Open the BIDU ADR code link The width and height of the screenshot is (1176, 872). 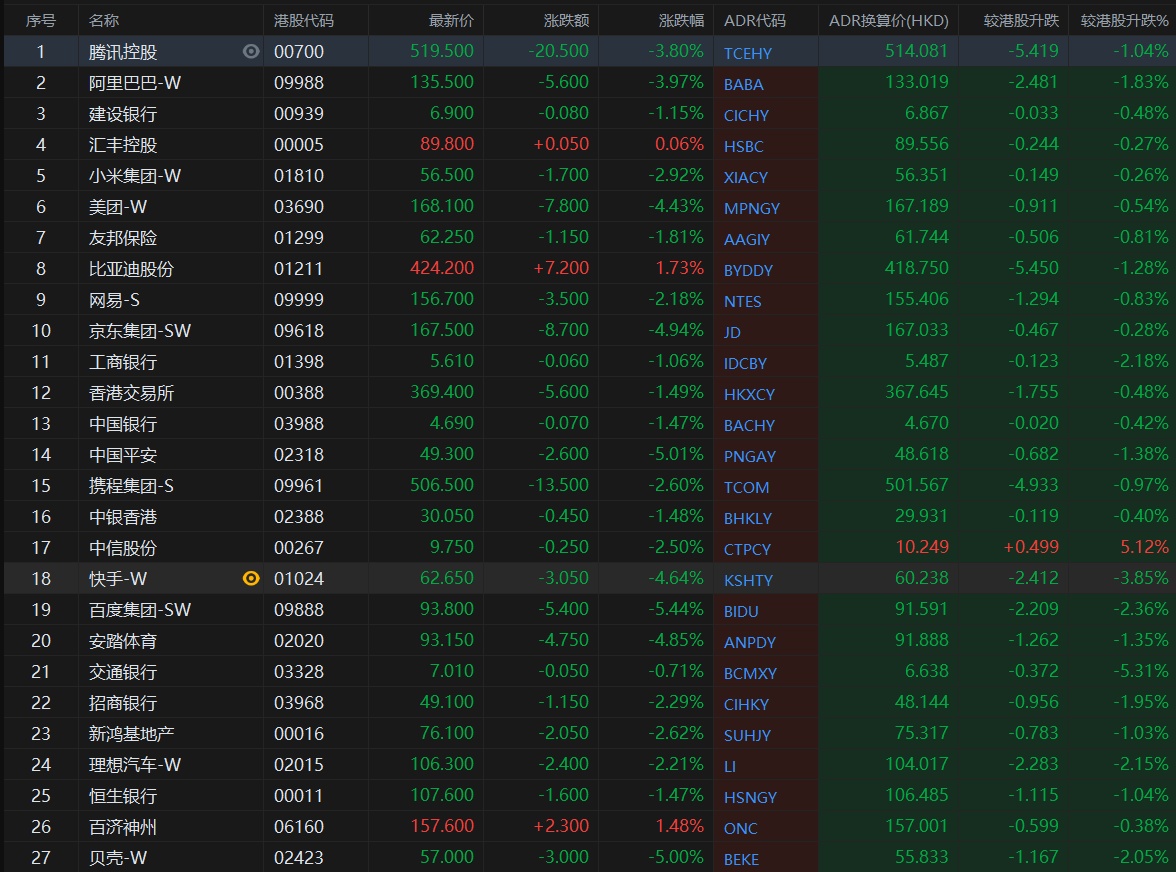point(741,611)
